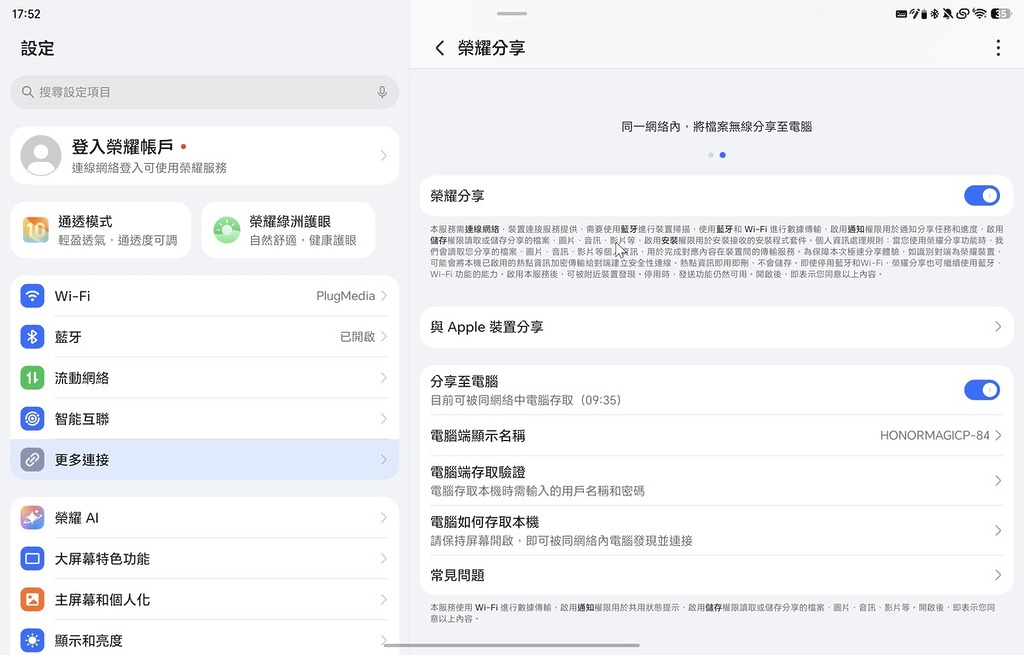
Task: Open 電腦端顯示名稱 row chevron
Action: 998,436
